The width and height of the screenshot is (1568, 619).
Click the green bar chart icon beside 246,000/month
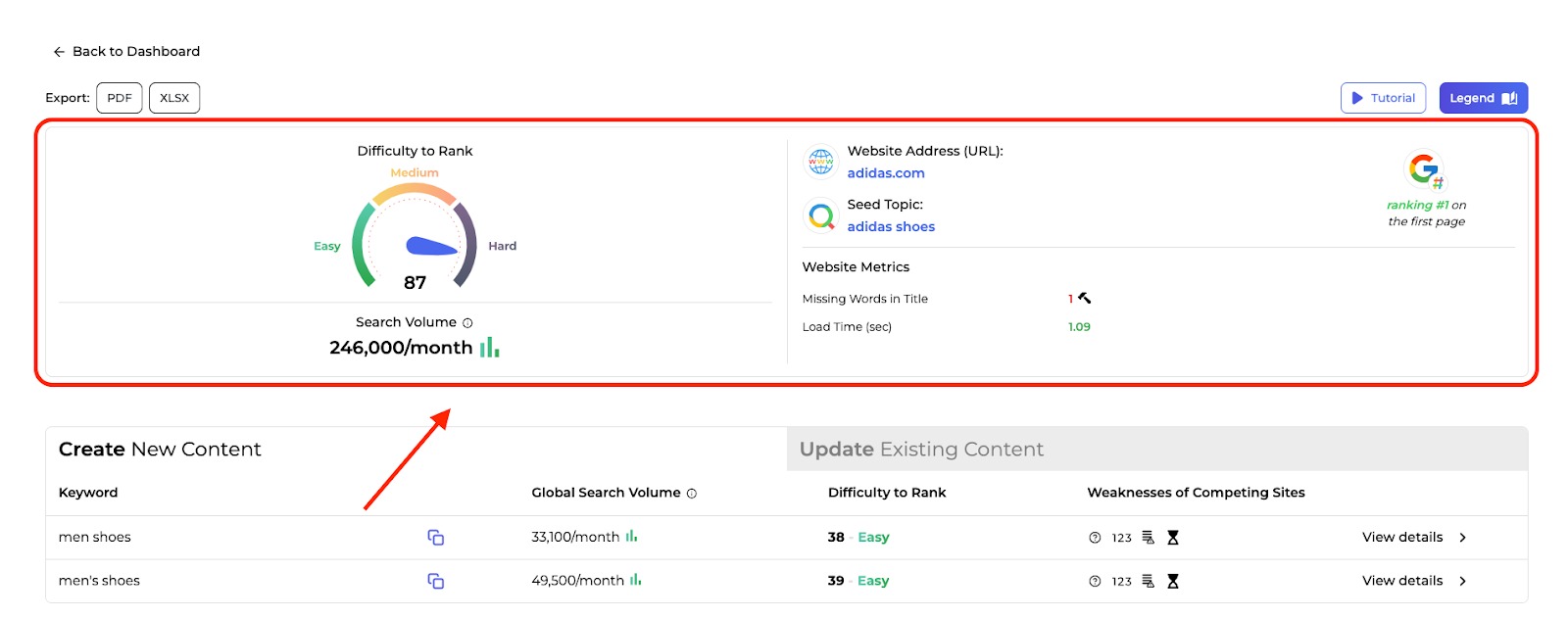489,347
